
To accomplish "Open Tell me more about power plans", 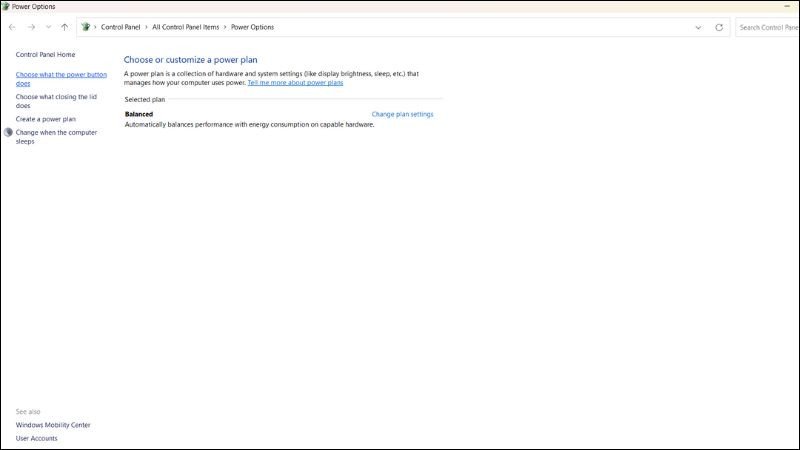I will (x=295, y=83).
